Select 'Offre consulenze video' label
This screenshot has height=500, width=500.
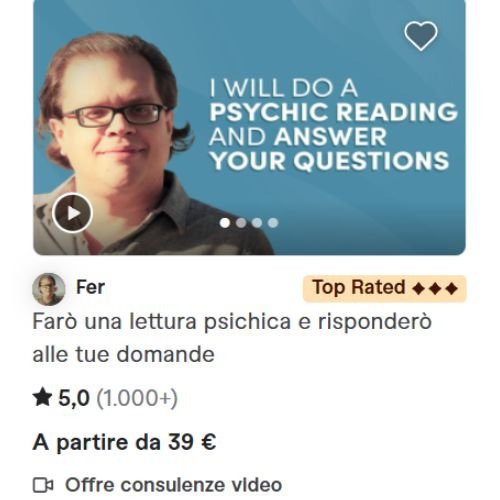(173, 485)
